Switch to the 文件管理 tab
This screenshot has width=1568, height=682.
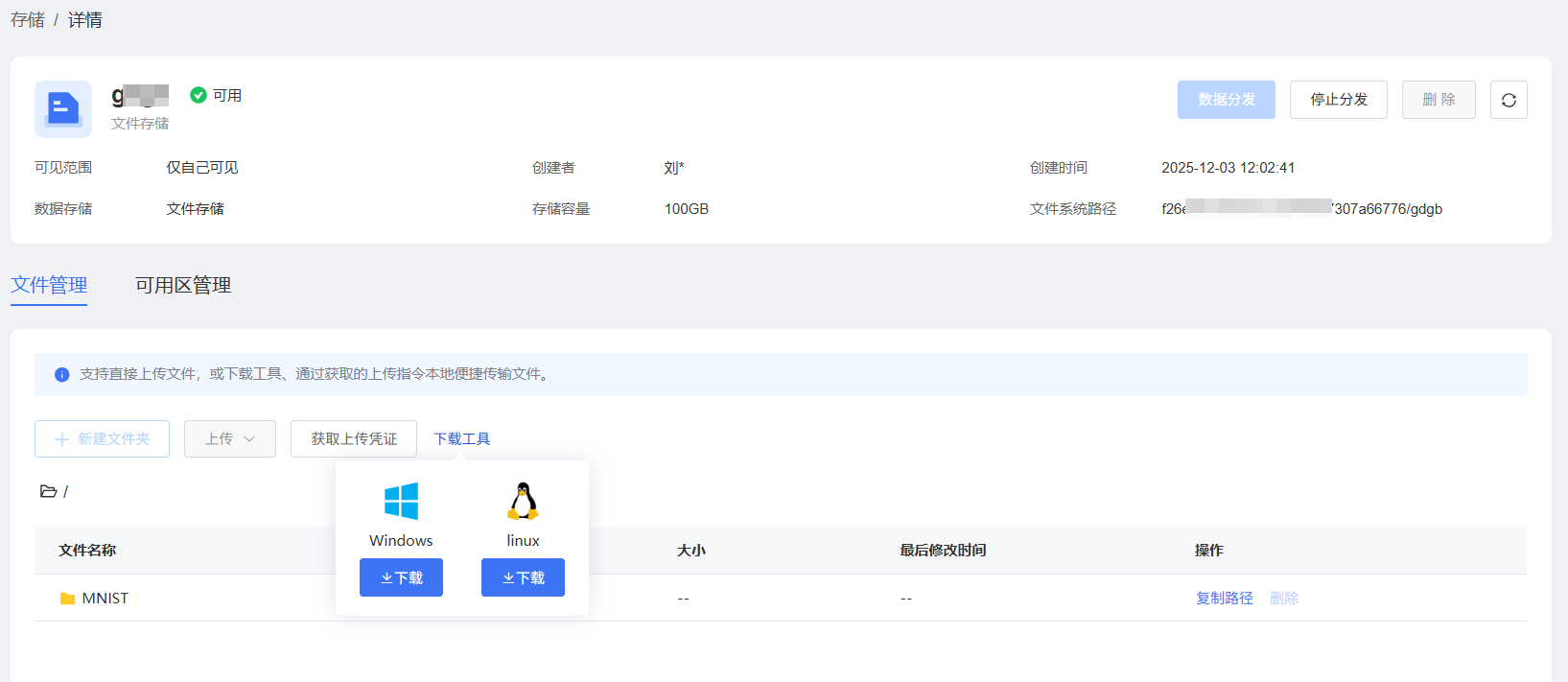49,285
